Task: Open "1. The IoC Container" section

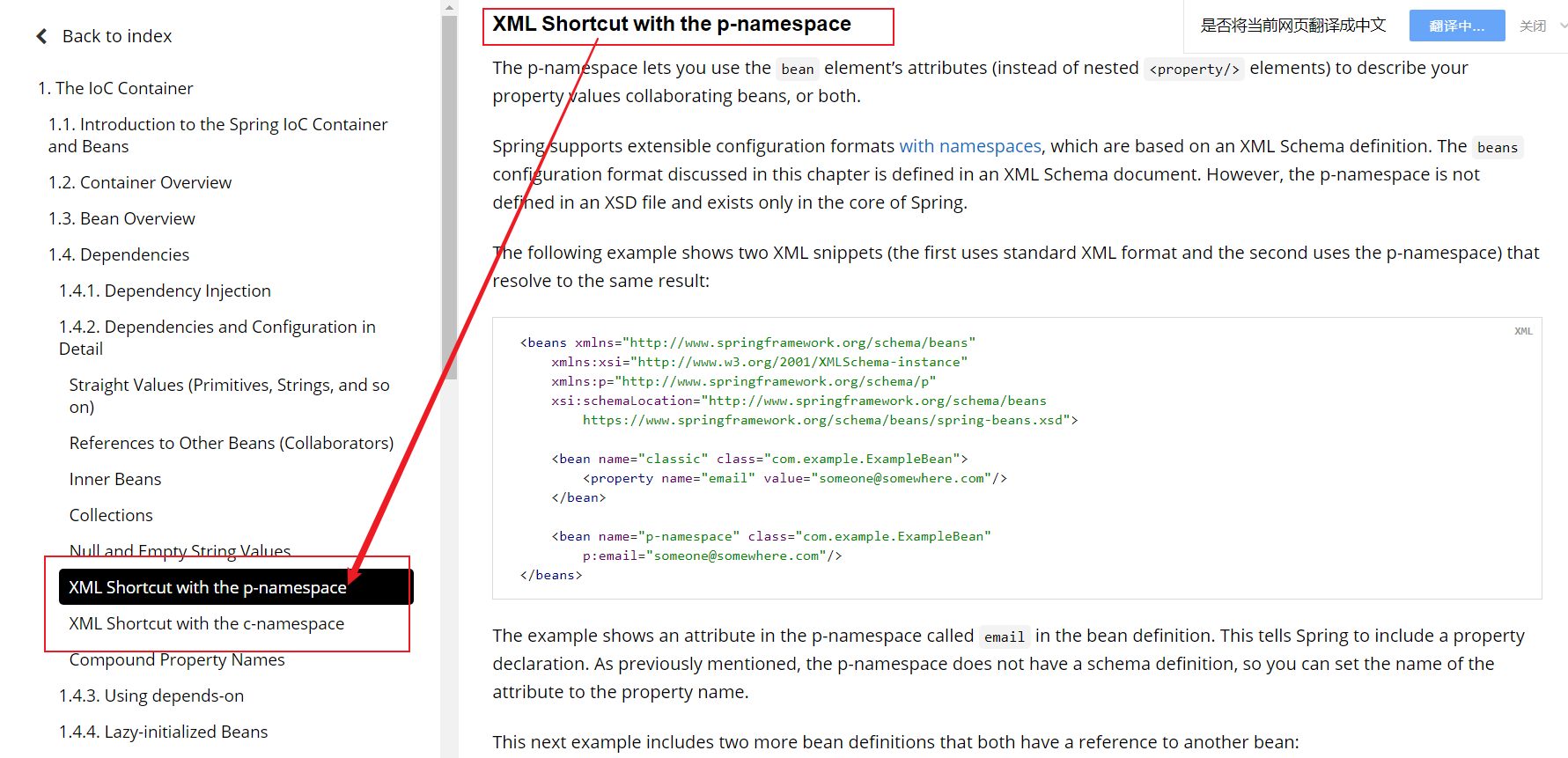Action: [115, 88]
